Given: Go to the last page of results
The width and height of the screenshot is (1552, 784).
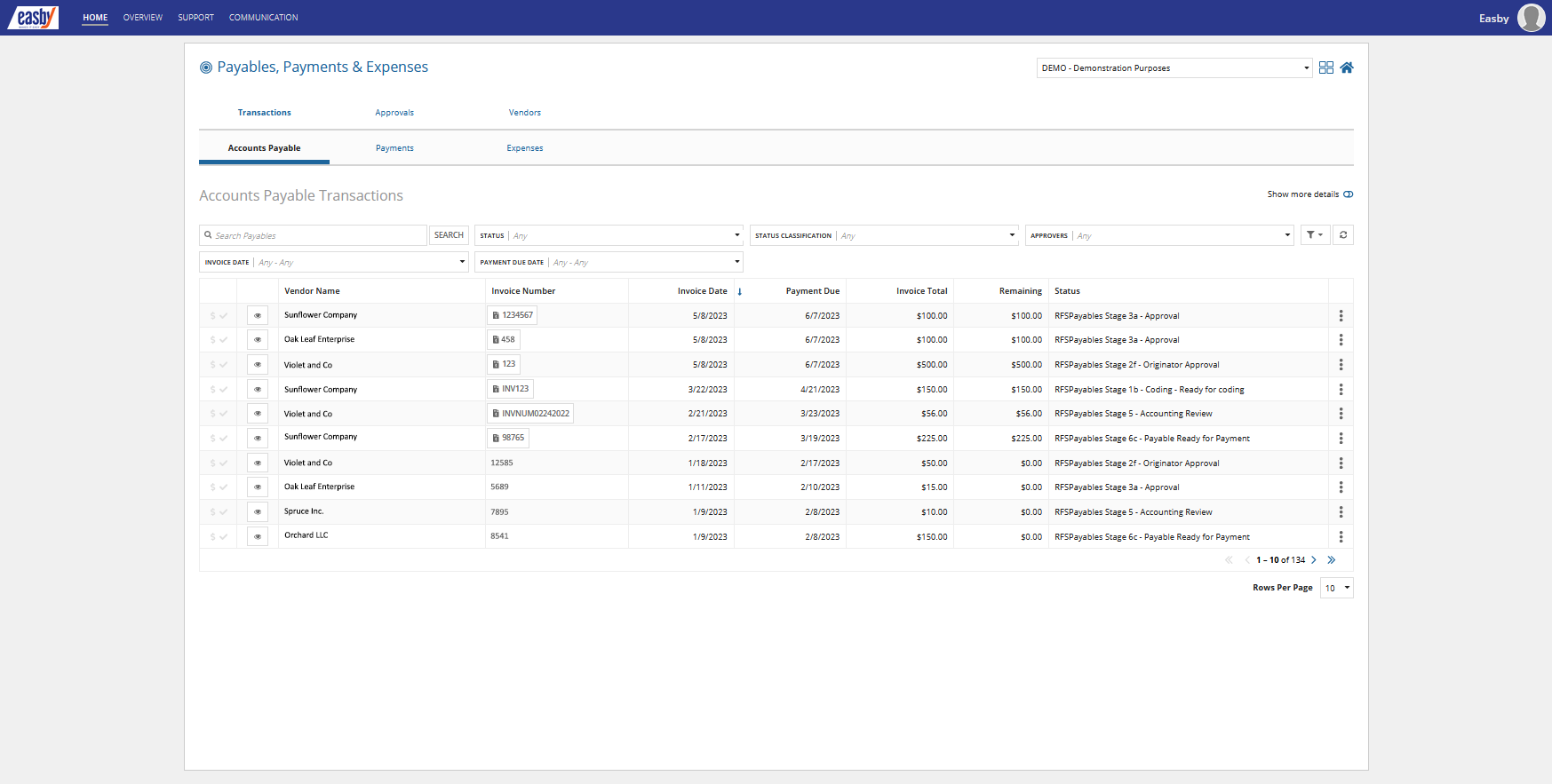Looking at the screenshot, I should (x=1331, y=560).
